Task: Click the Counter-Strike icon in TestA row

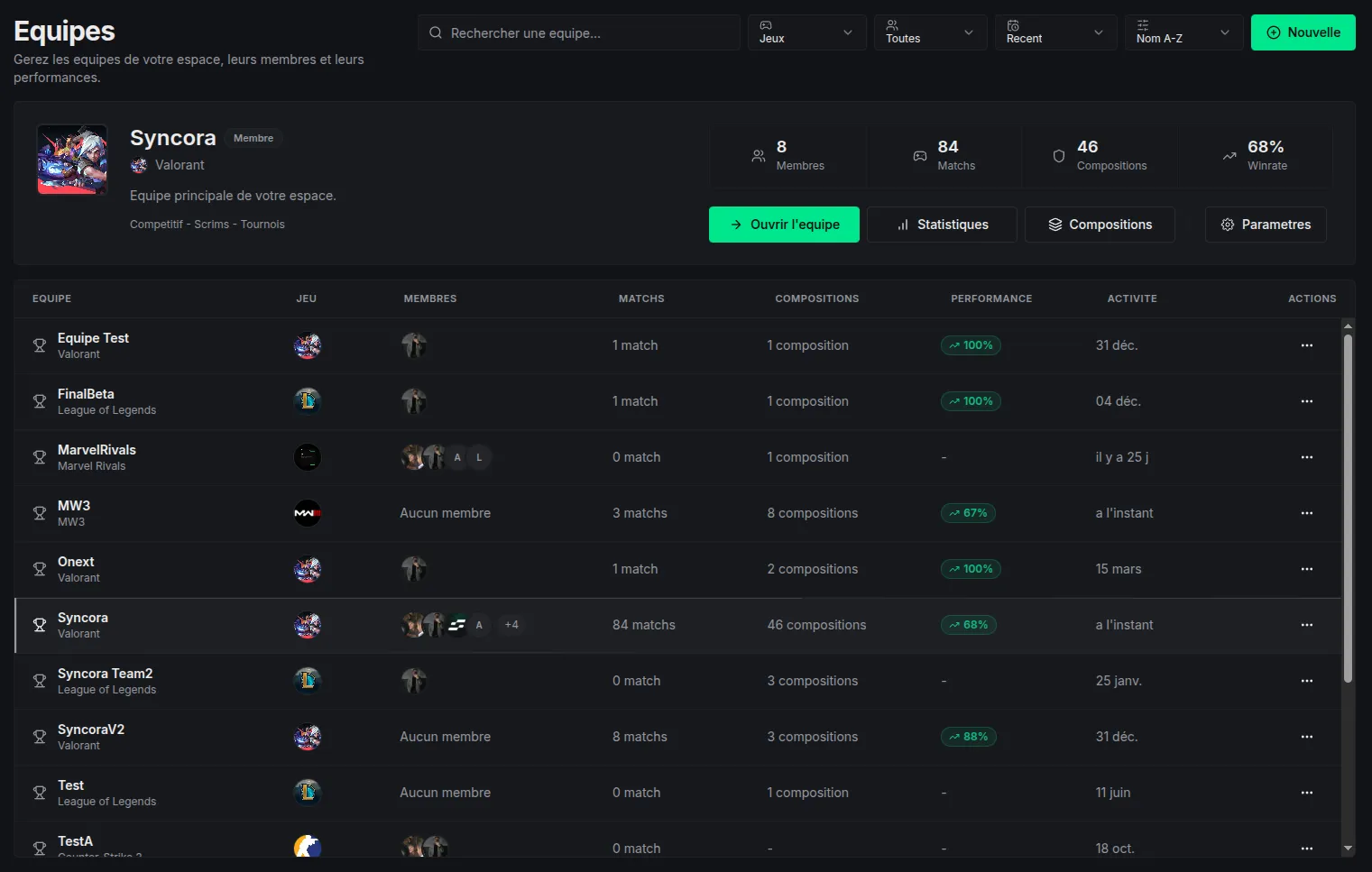Action: (x=308, y=846)
